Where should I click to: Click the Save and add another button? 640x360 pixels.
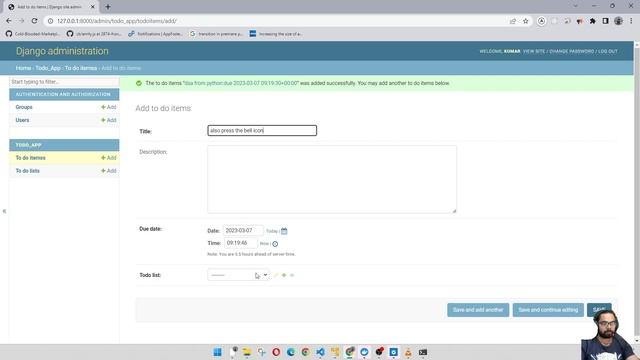[478, 310]
